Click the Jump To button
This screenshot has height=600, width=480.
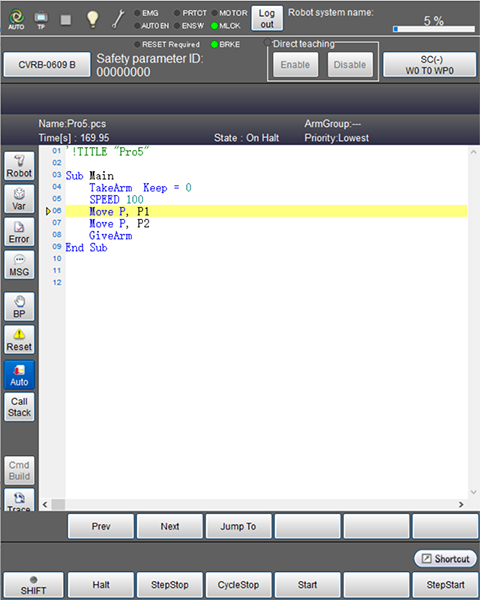coord(238,527)
